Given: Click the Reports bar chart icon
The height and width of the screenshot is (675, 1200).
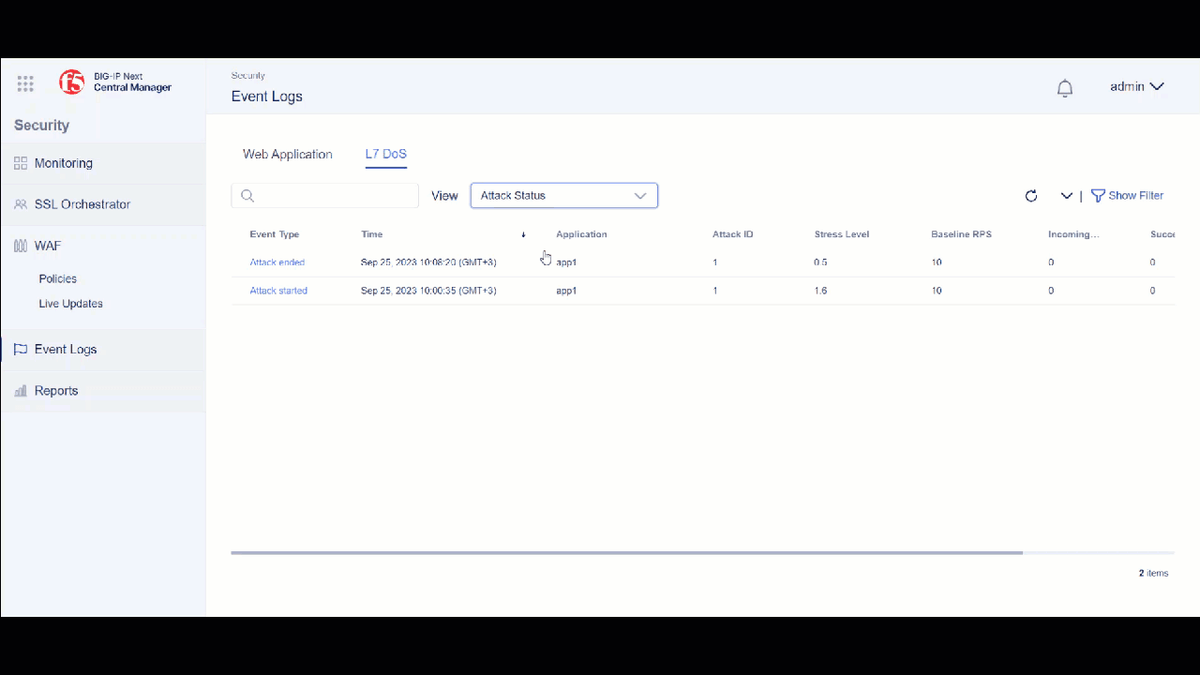Looking at the screenshot, I should [21, 391].
